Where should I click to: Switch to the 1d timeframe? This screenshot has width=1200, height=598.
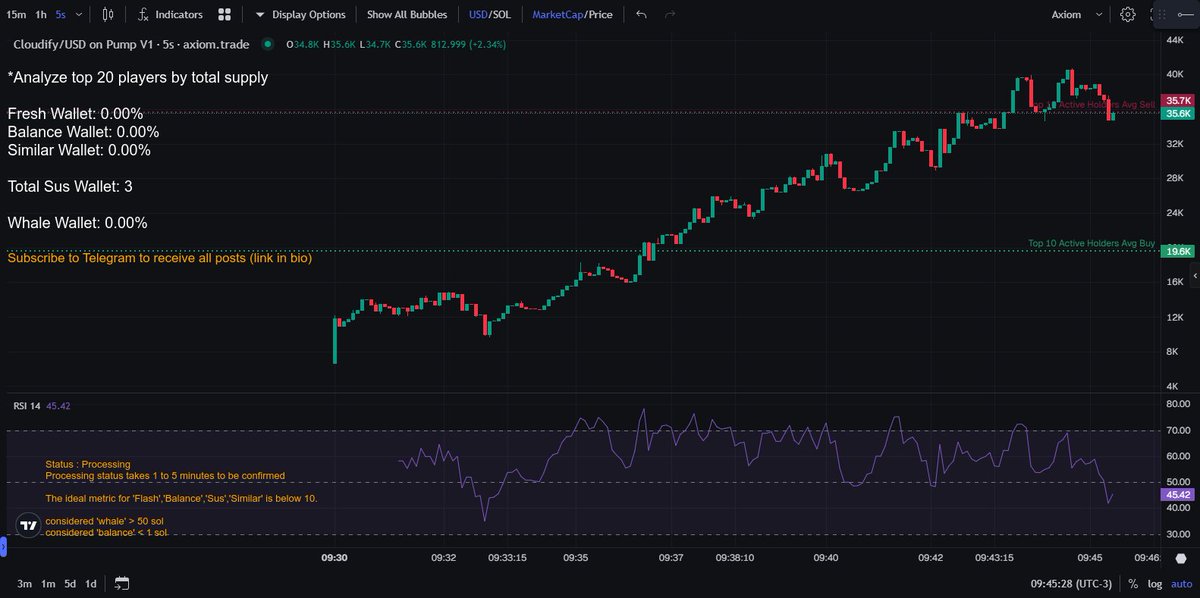coord(89,583)
